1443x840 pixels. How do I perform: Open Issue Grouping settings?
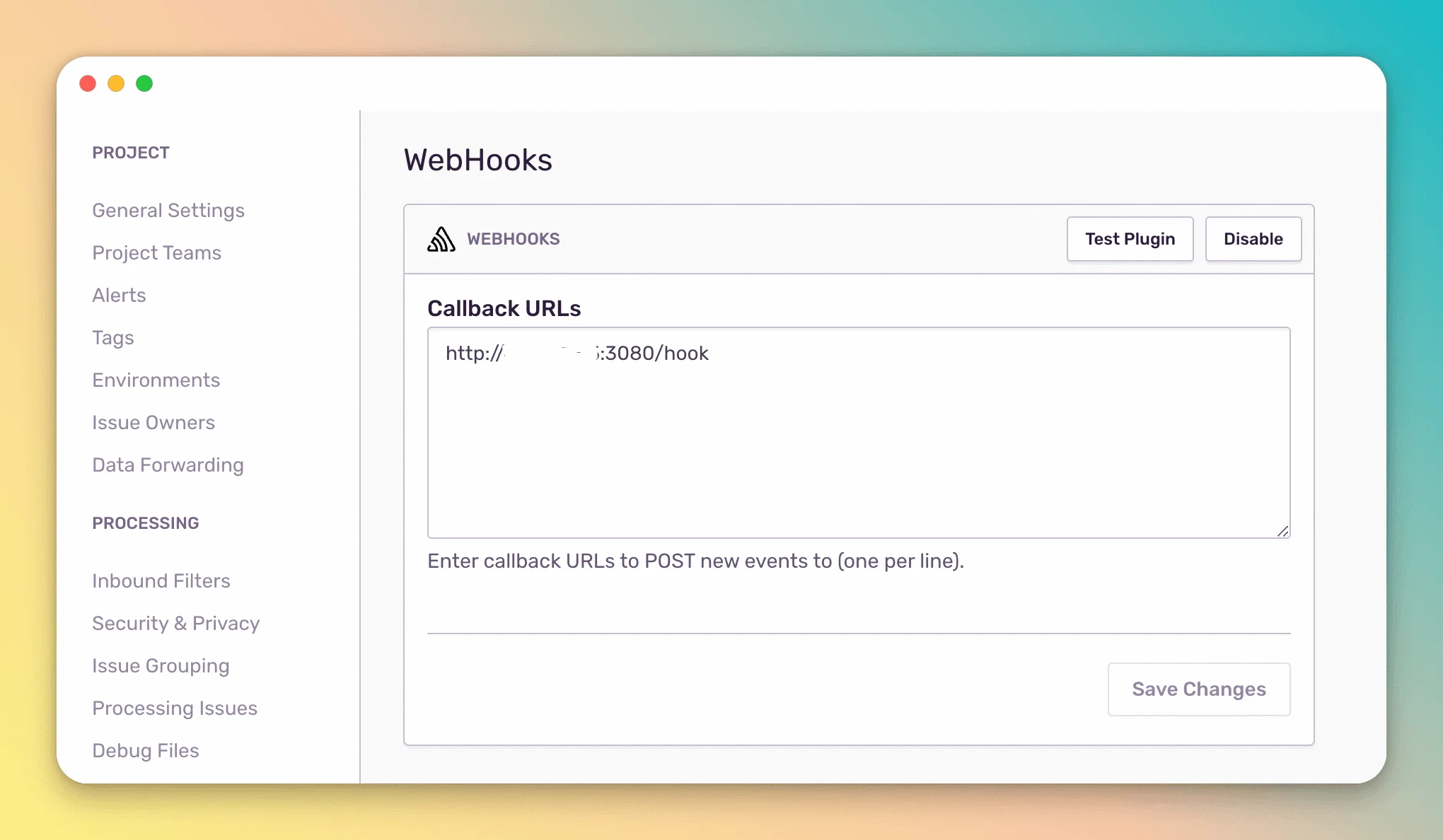161,665
